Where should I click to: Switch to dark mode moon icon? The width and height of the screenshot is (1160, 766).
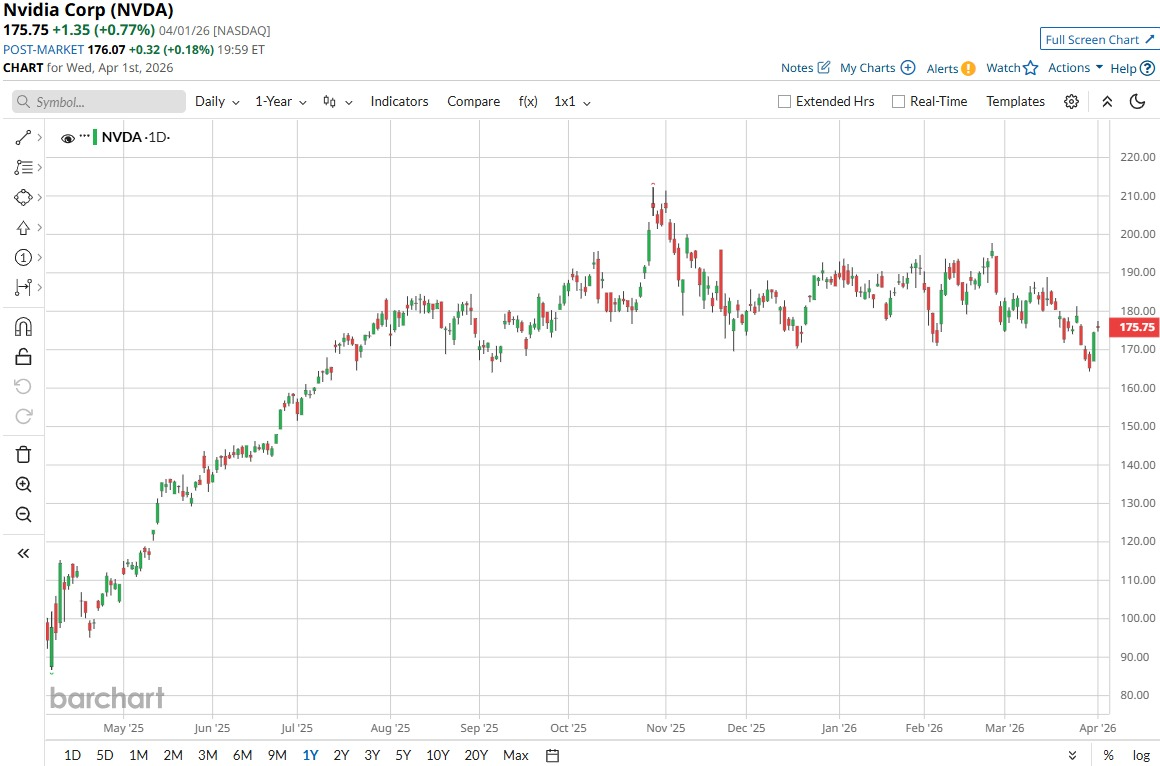click(x=1138, y=101)
